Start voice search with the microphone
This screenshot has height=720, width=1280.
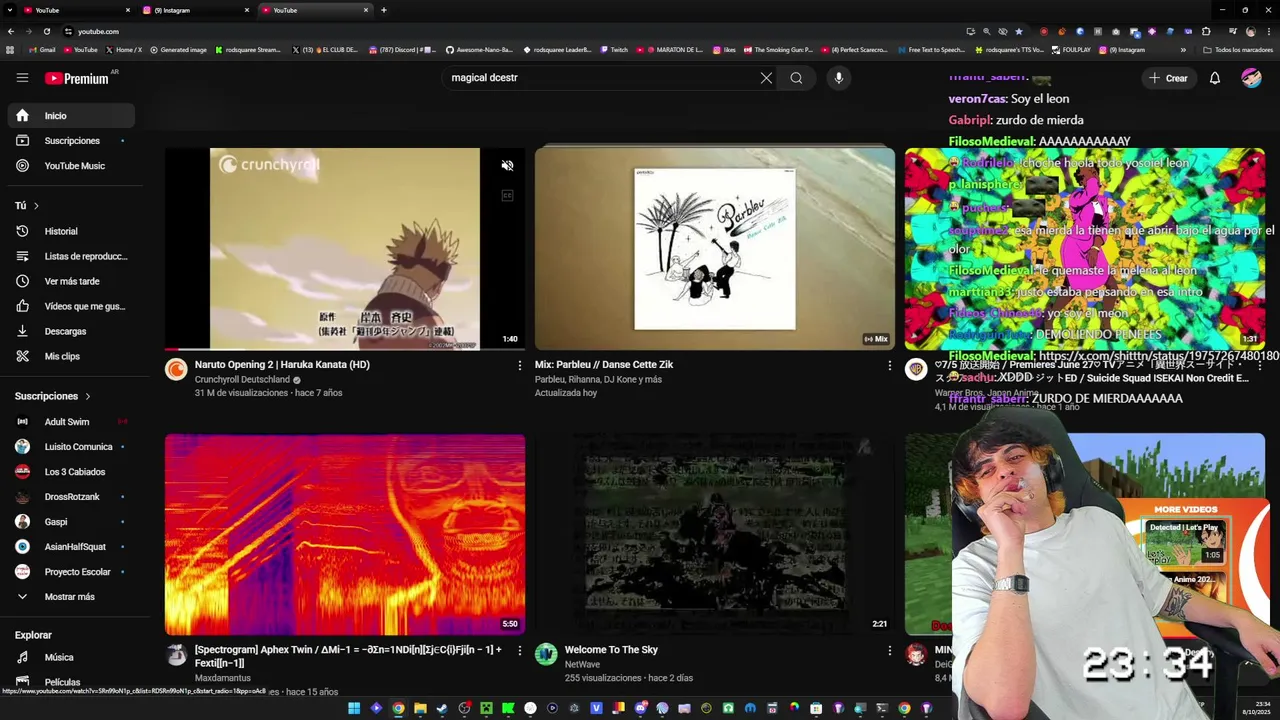point(838,78)
